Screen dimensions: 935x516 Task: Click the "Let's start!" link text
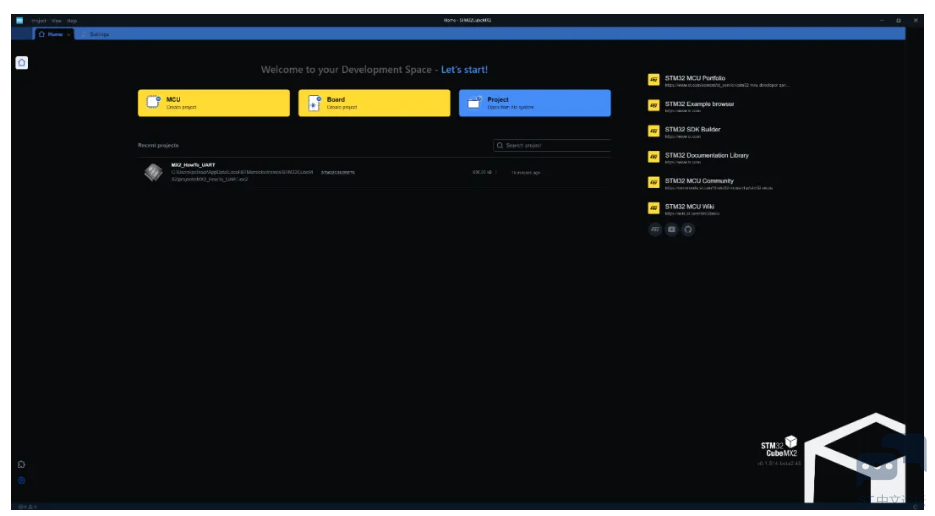465,70
